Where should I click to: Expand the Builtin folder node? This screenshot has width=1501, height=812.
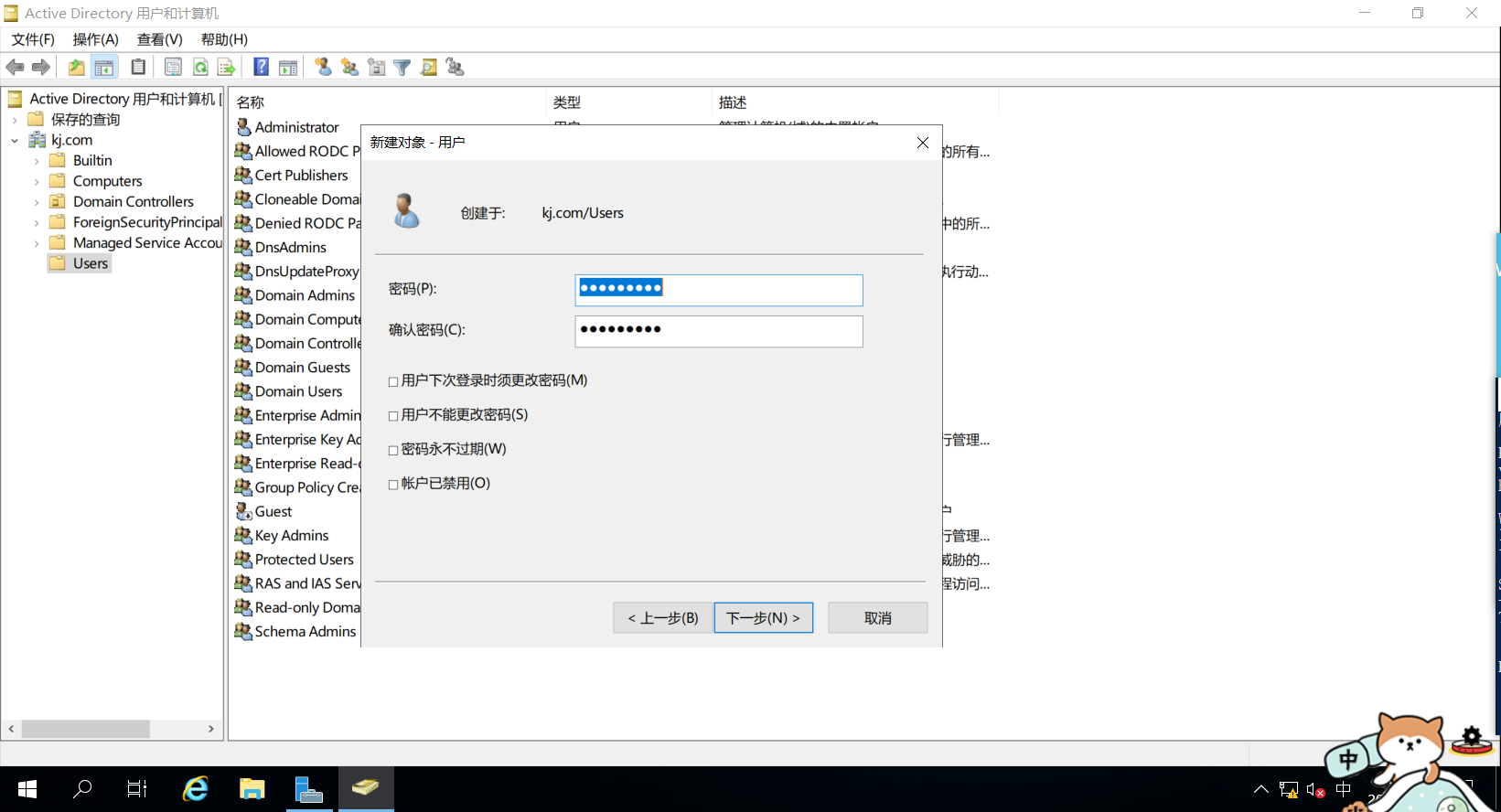pyautogui.click(x=37, y=161)
